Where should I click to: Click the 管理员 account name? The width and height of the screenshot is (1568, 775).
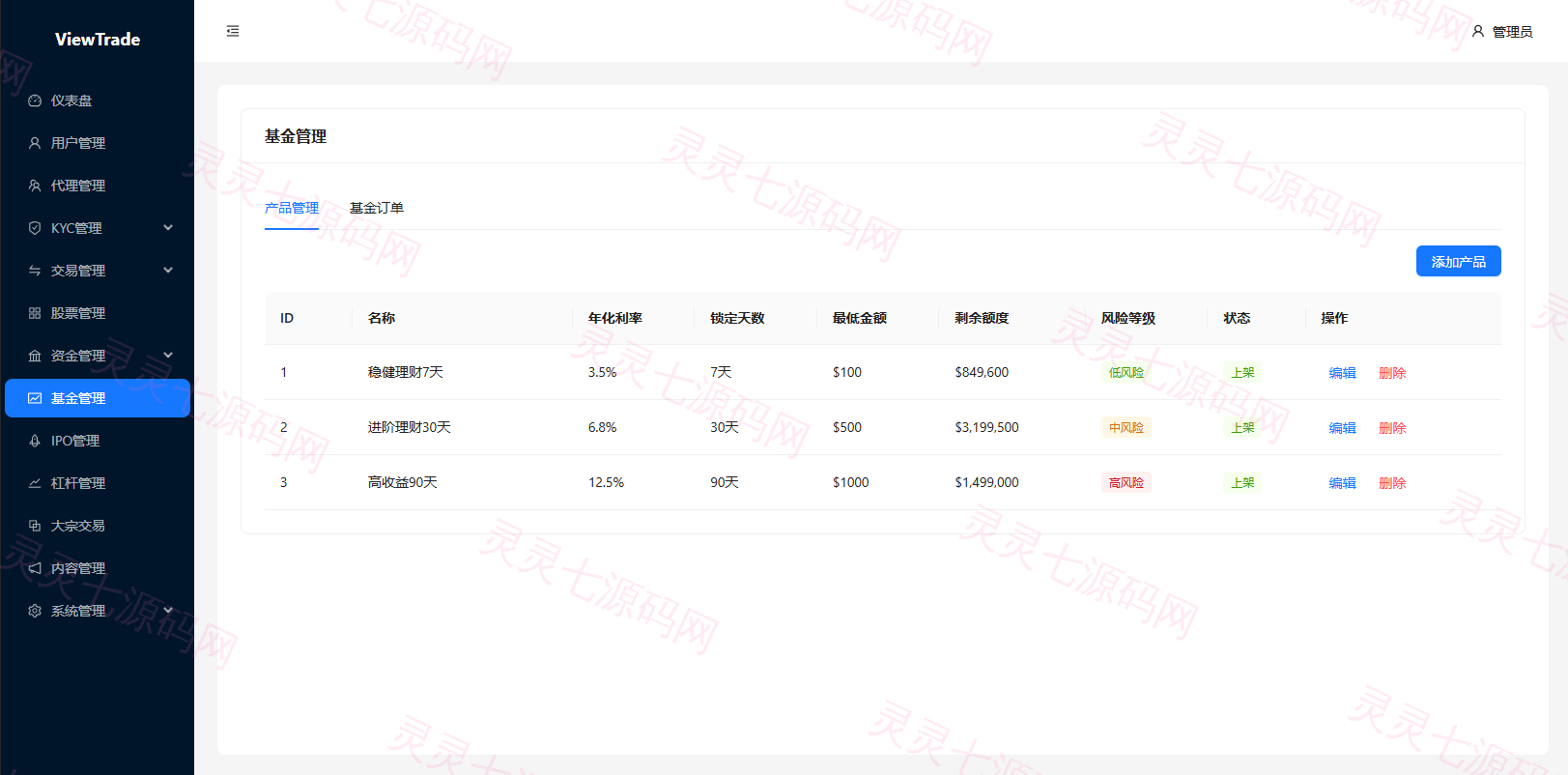click(x=1513, y=32)
